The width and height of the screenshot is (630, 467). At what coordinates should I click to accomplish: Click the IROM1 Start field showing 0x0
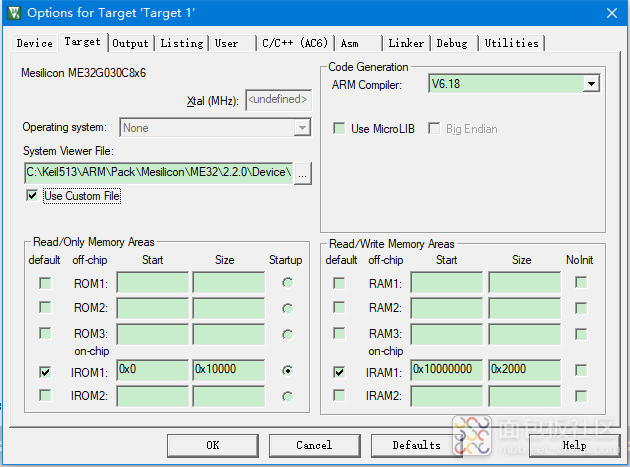[x=153, y=370]
